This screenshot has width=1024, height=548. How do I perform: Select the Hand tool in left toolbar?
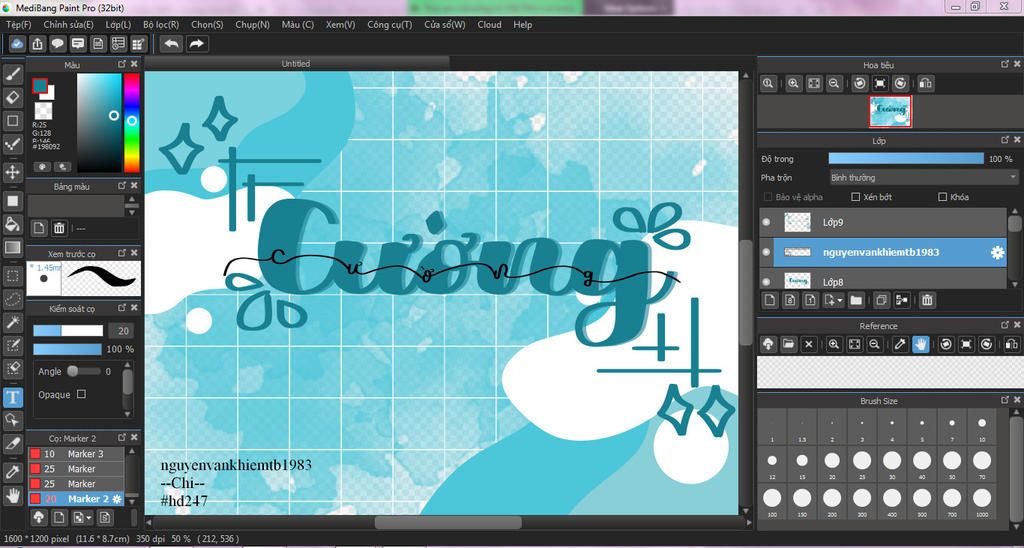click(x=13, y=495)
